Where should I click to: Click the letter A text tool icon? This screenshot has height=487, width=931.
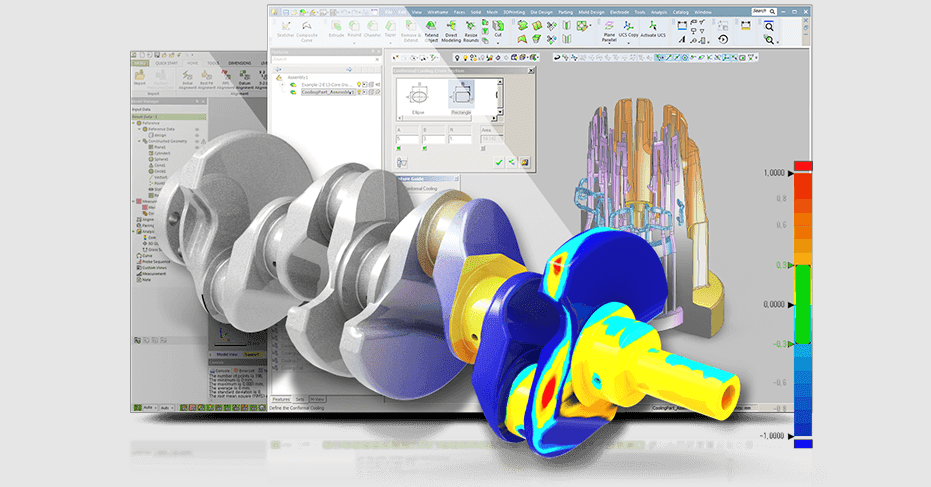click(x=682, y=40)
